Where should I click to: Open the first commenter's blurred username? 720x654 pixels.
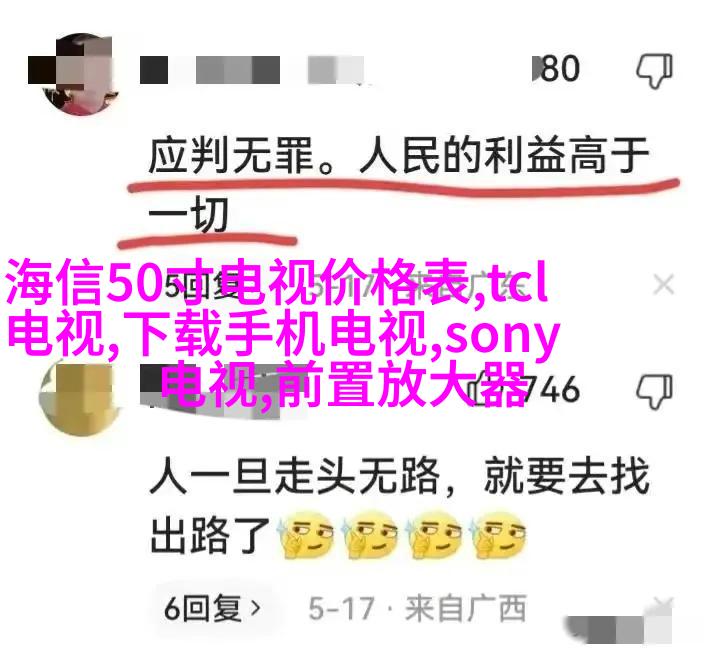pos(253,70)
